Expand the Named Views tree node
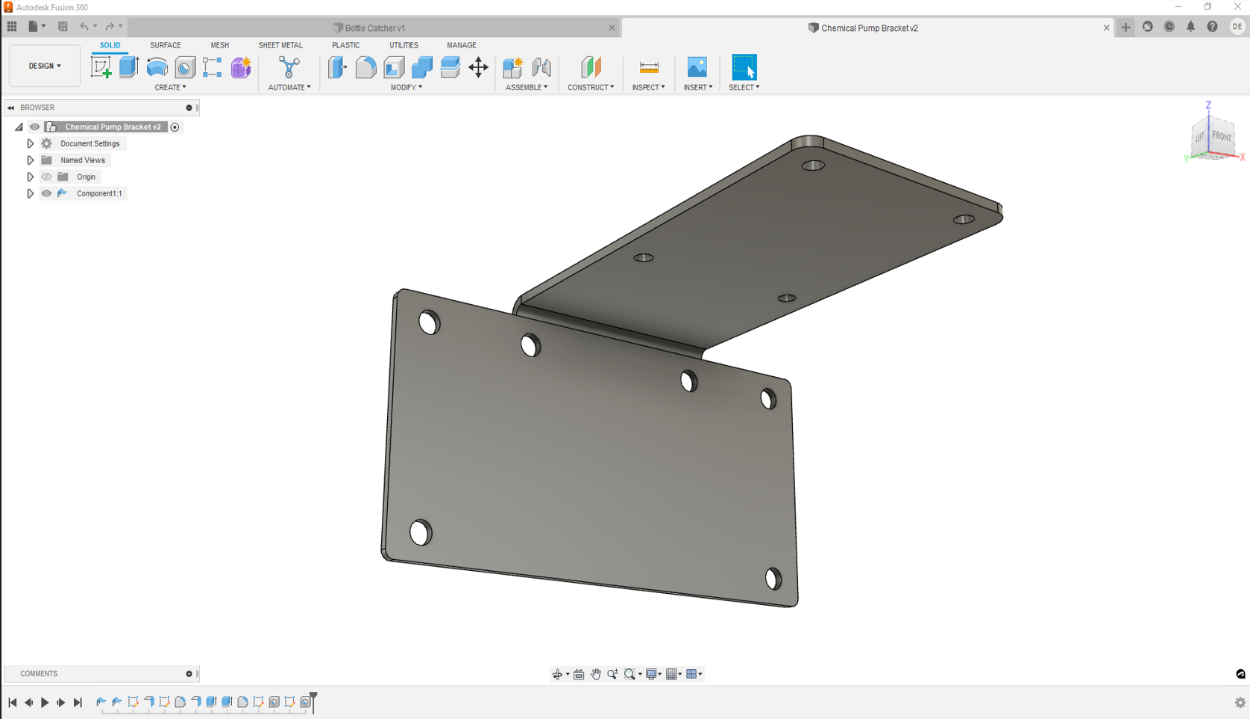 coord(30,160)
